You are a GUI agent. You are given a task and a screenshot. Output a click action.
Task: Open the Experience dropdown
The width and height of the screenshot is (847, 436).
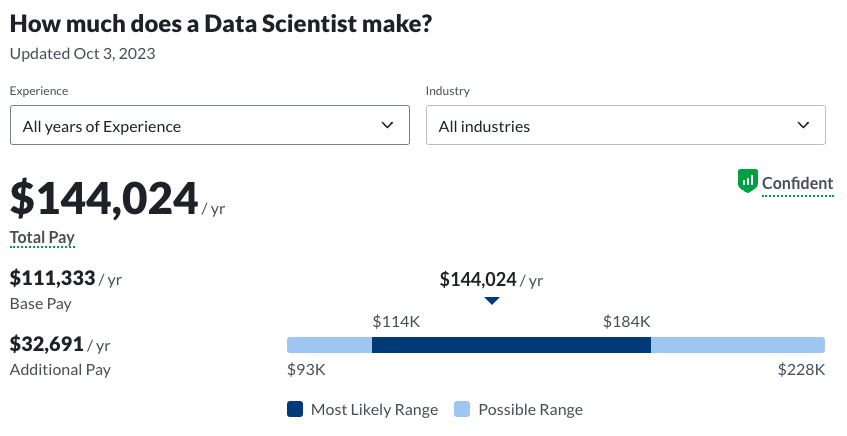209,126
